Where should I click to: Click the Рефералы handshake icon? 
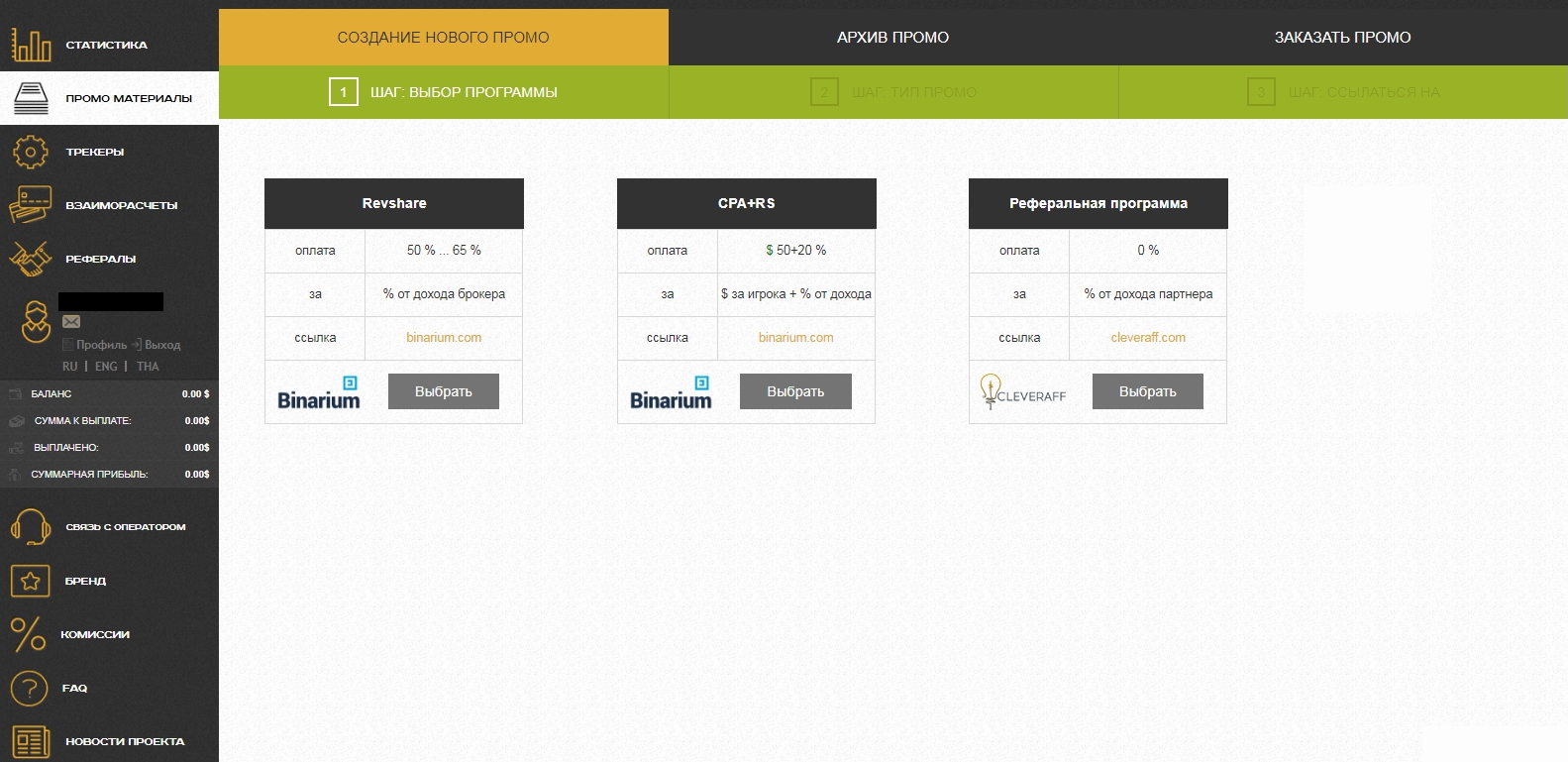[31, 259]
